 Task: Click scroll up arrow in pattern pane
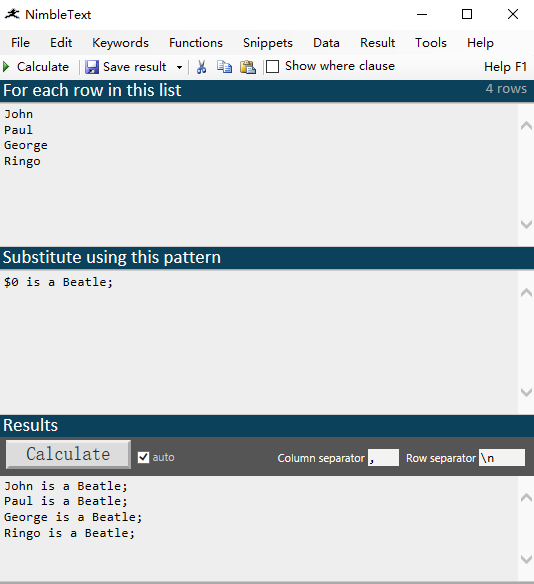click(x=526, y=293)
